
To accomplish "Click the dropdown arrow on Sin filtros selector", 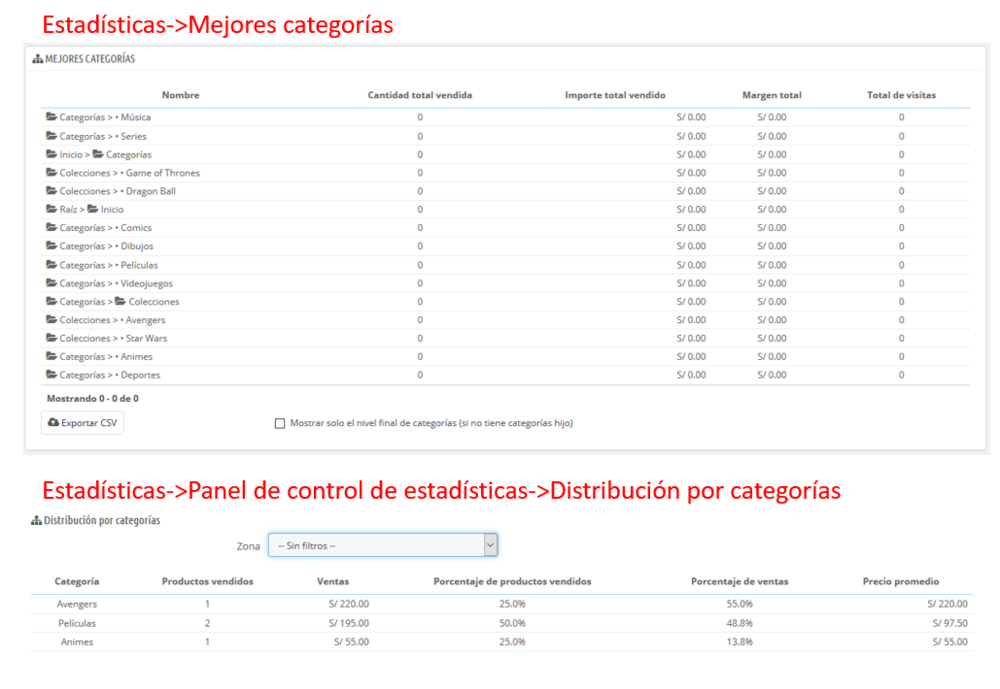I will click(x=489, y=544).
